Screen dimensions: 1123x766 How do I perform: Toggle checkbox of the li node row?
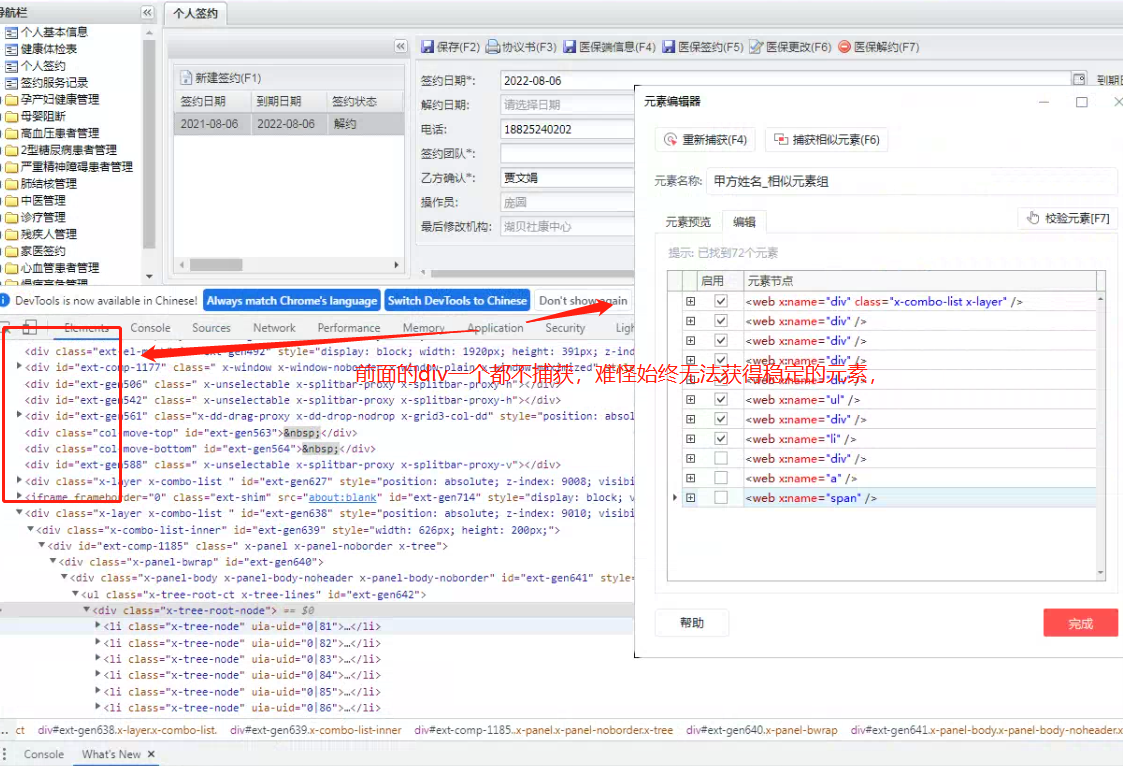tap(721, 439)
